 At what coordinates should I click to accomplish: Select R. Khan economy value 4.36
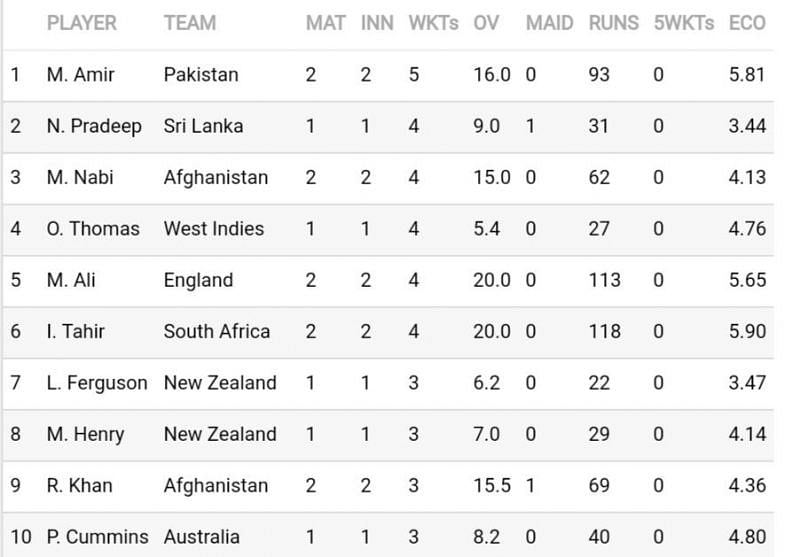[x=747, y=486]
